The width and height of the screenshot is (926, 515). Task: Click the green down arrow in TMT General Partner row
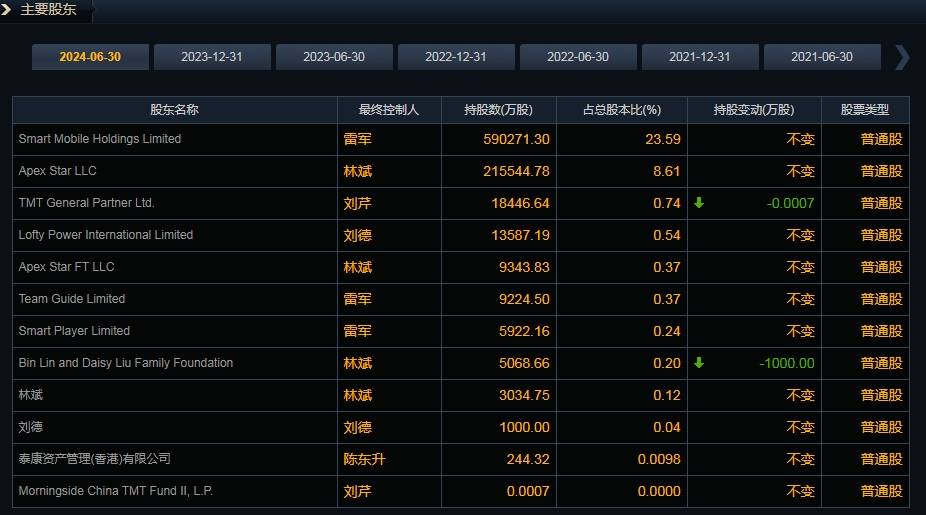(699, 203)
